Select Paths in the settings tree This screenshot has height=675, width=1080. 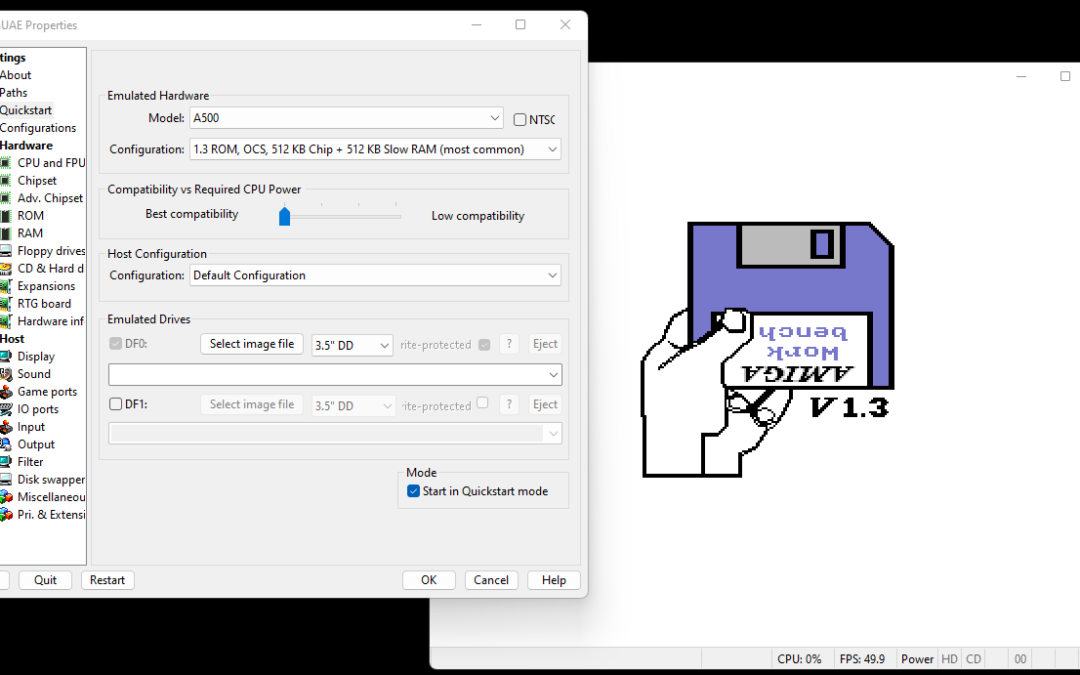click(x=14, y=92)
